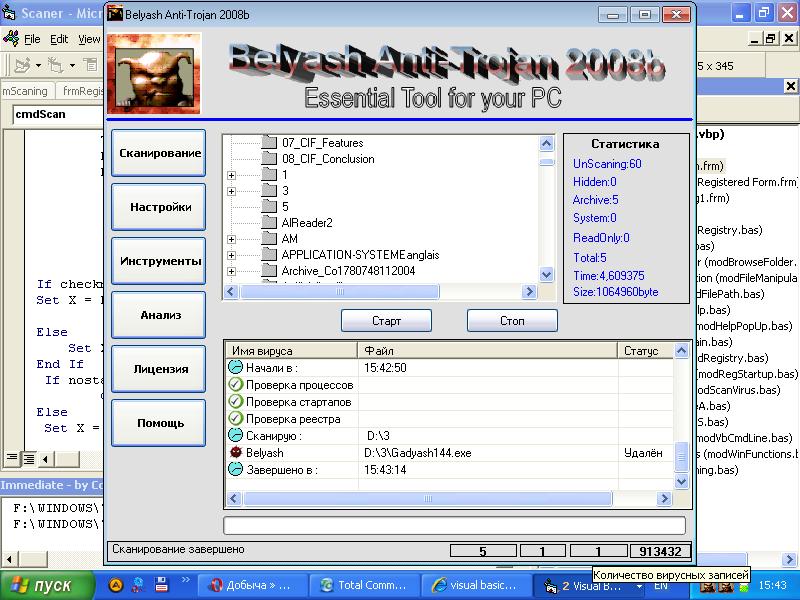
Task: Select the 07_CIF_Features folder icon
Action: pos(269,143)
